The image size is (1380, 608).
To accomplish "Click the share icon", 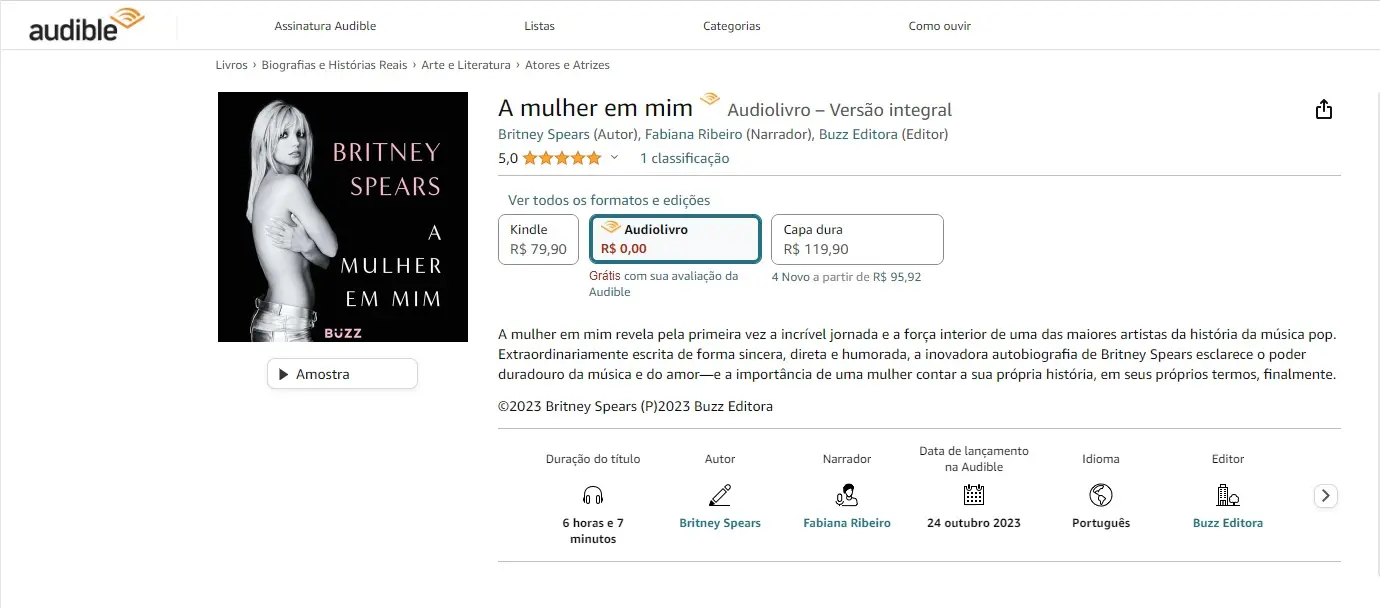I will 1324,108.
